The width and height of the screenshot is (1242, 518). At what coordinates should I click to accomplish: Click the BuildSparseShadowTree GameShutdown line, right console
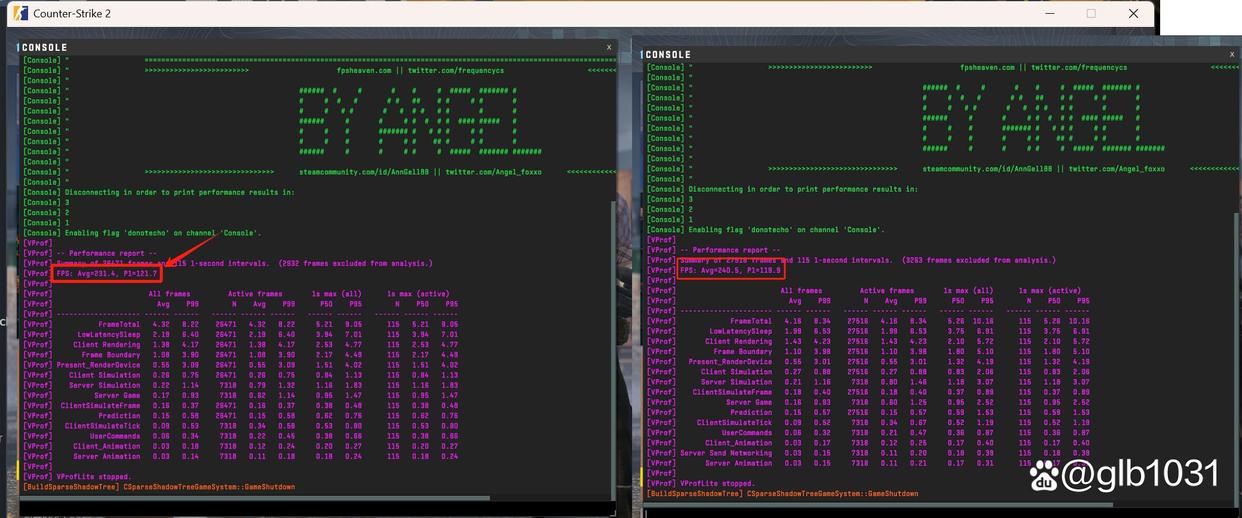[783, 494]
